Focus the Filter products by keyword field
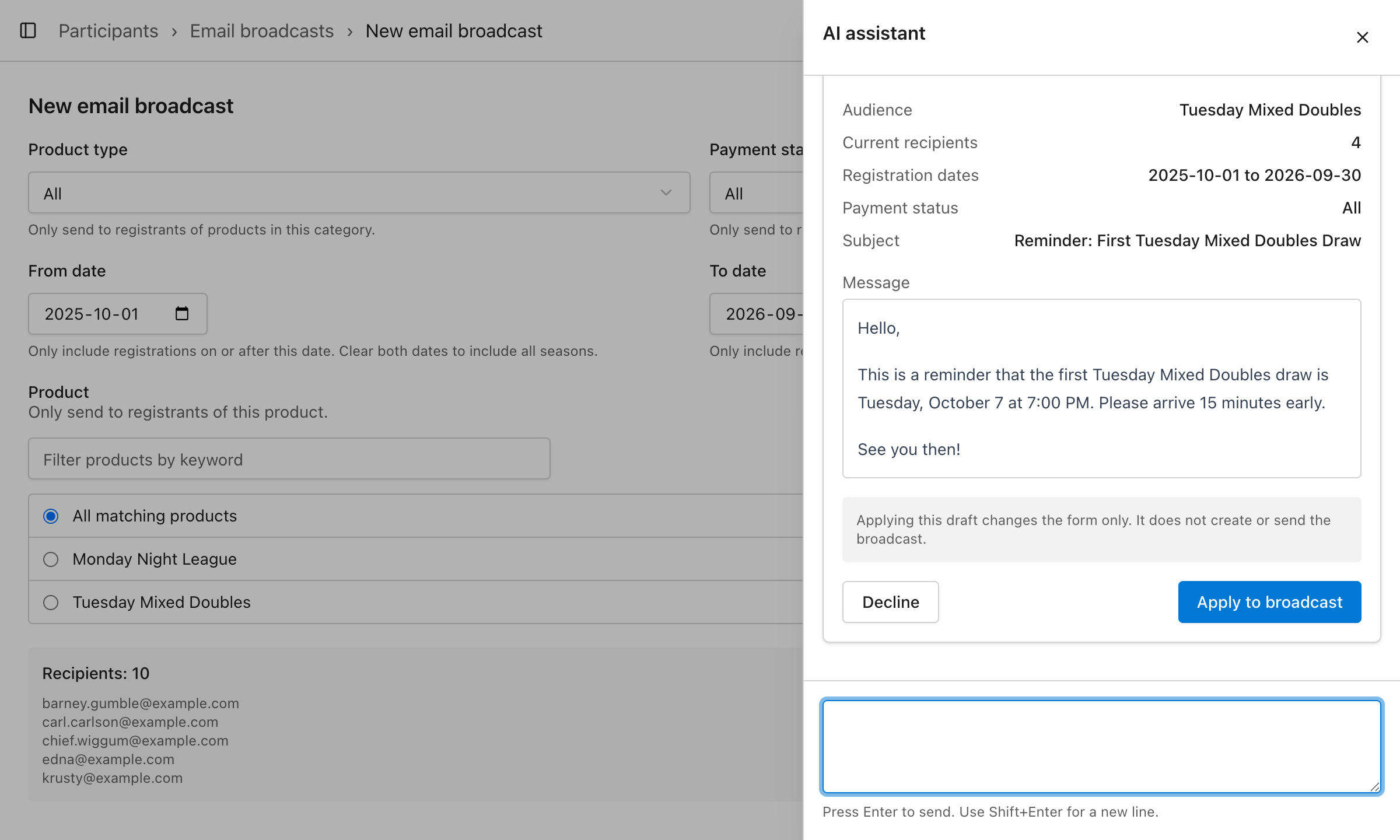 [289, 459]
